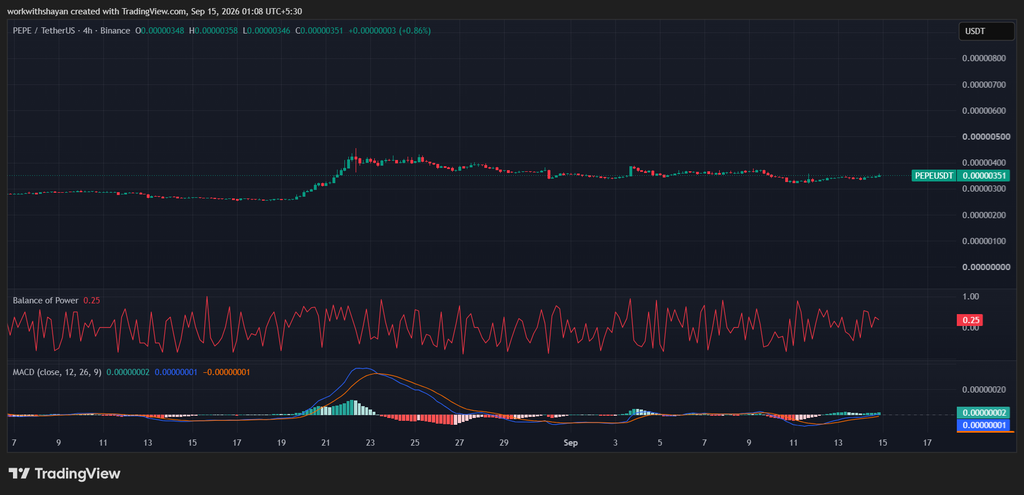This screenshot has height=495, width=1024.
Task: Click the +0.00000003 (+0.86%) change text
Action: point(390,31)
